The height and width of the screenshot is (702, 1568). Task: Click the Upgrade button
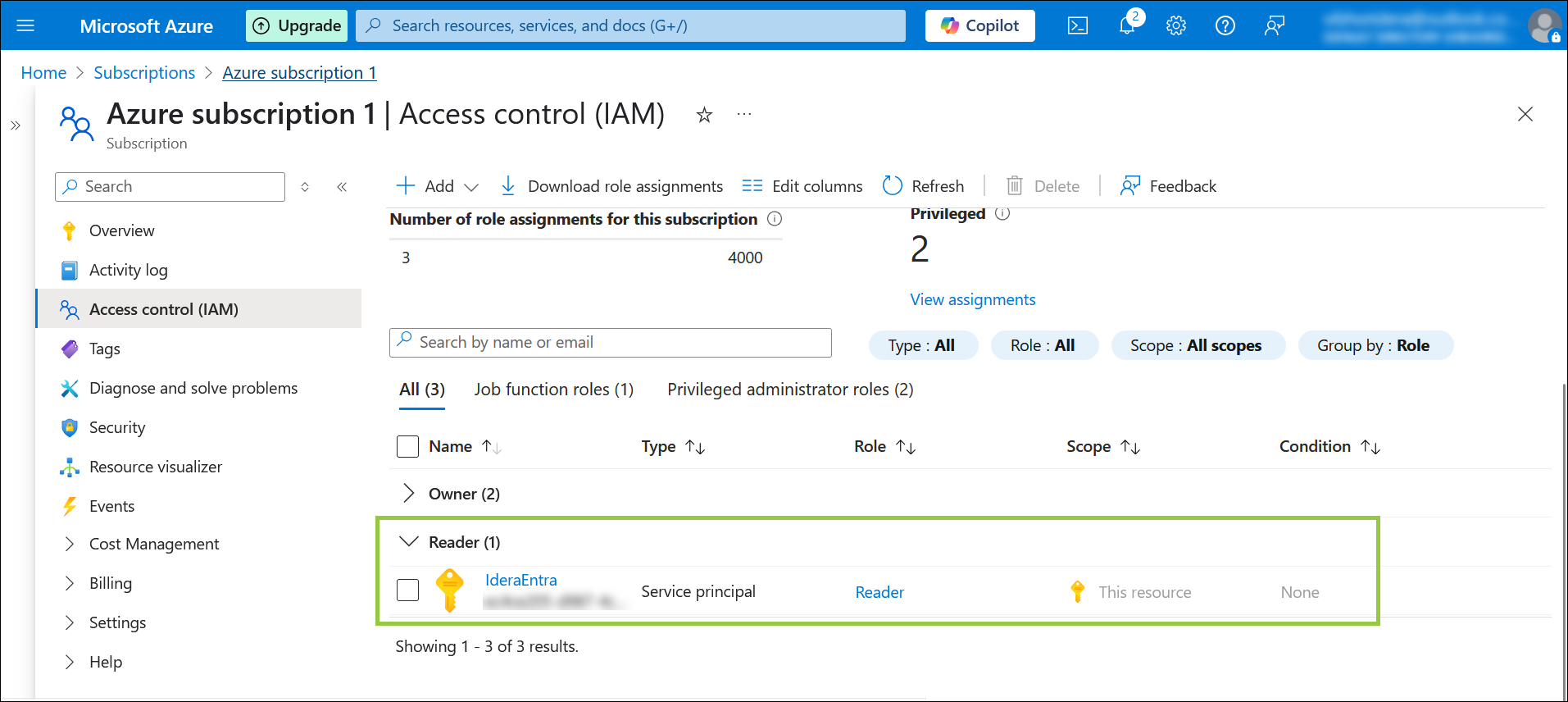[297, 26]
